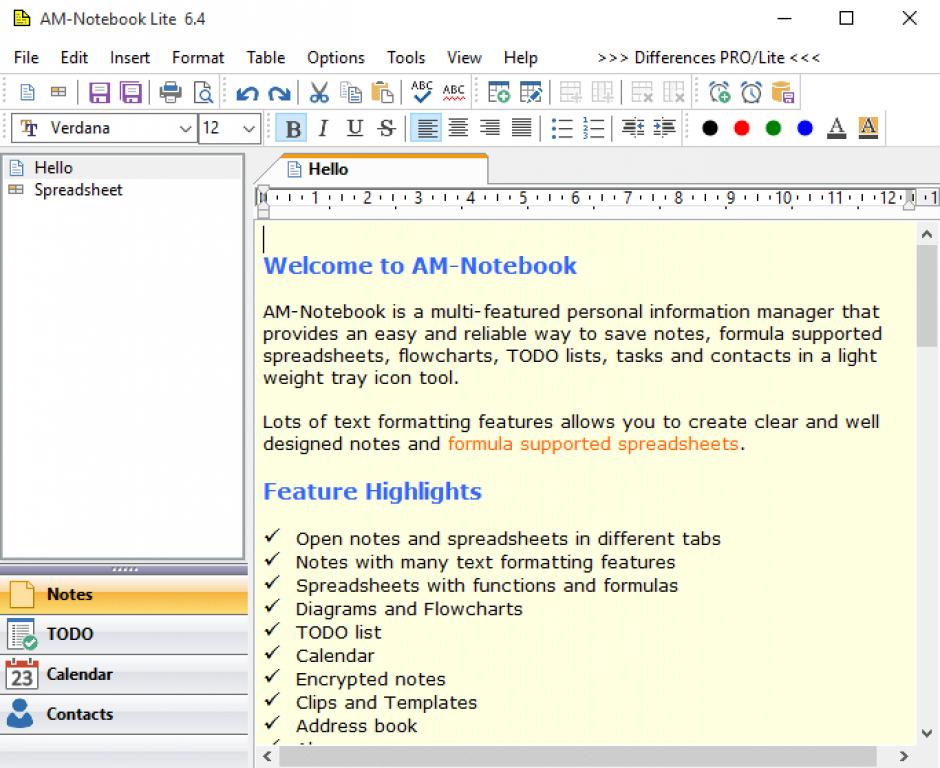Justify the text alignment

coord(522,128)
